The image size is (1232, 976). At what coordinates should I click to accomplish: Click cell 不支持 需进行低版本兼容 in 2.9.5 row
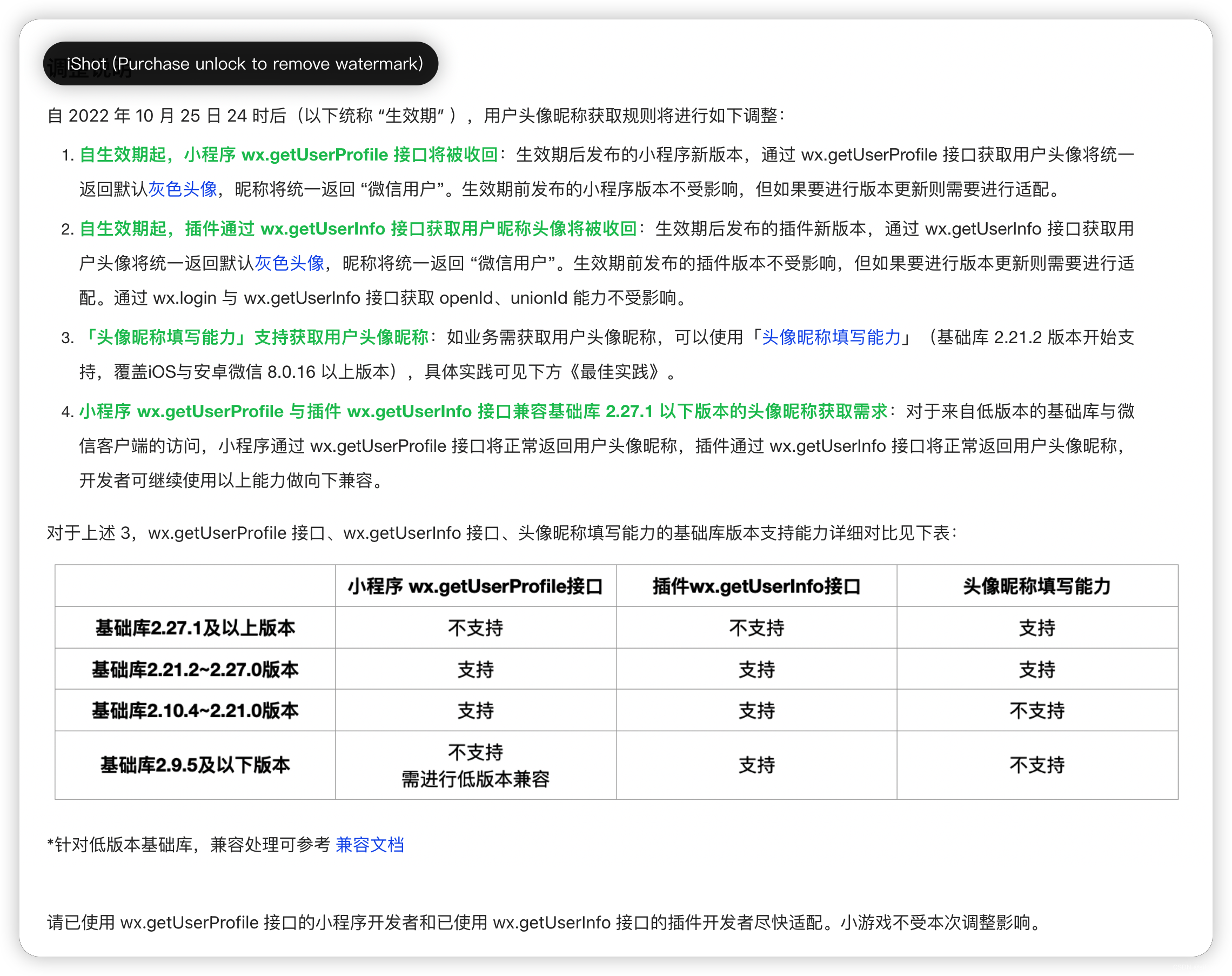pos(476,766)
